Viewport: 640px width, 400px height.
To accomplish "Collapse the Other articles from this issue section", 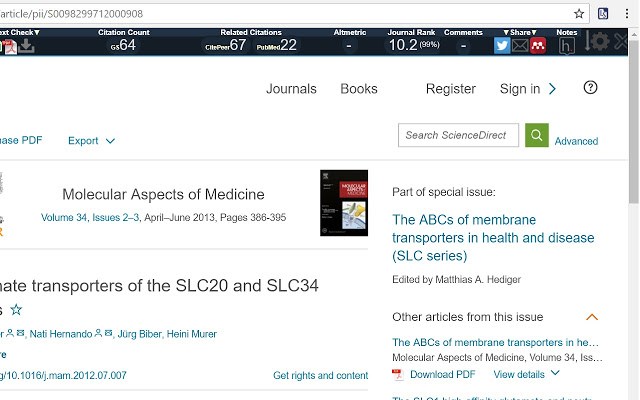I will 592,318.
